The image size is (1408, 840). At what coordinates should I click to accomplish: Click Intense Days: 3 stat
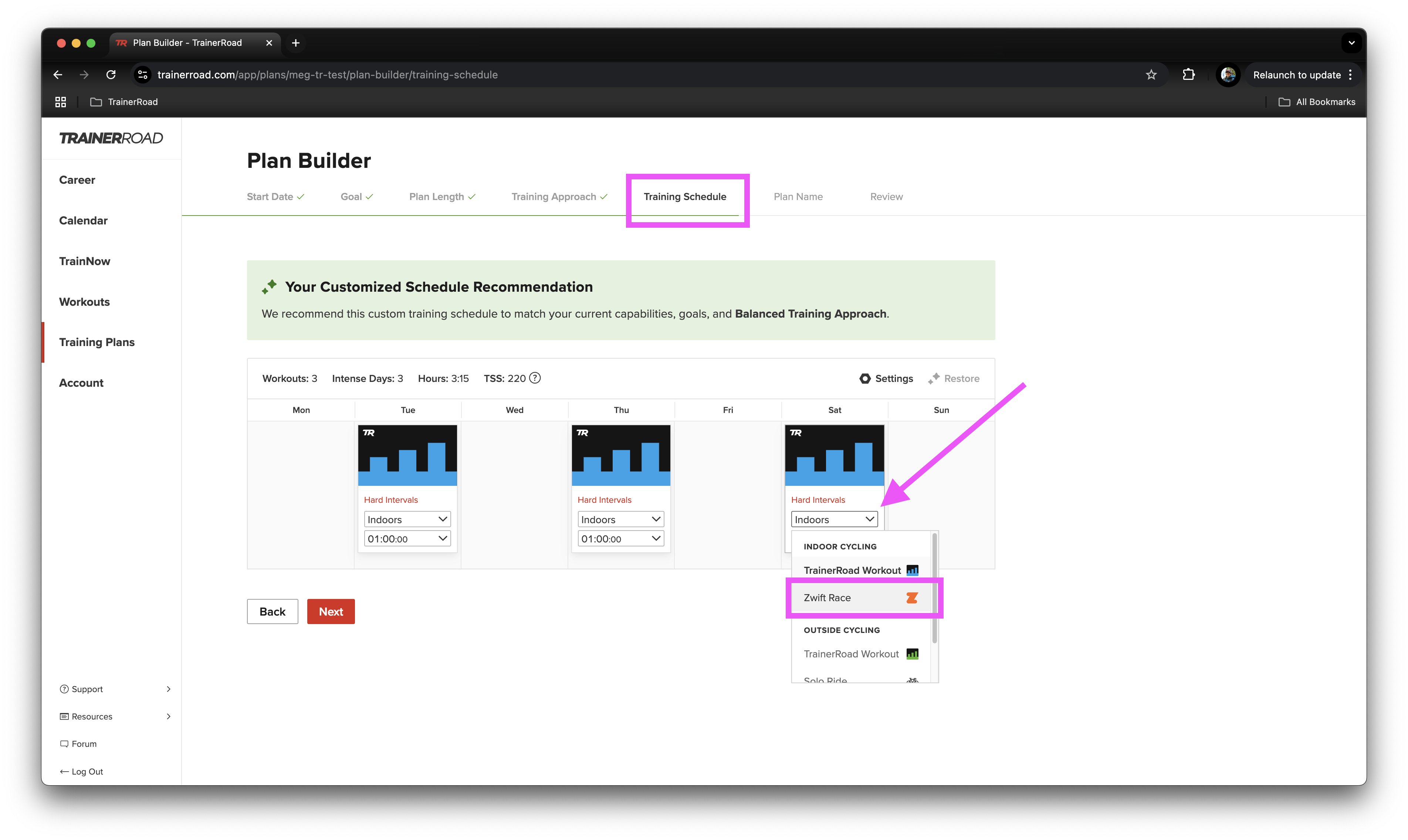pyautogui.click(x=367, y=378)
